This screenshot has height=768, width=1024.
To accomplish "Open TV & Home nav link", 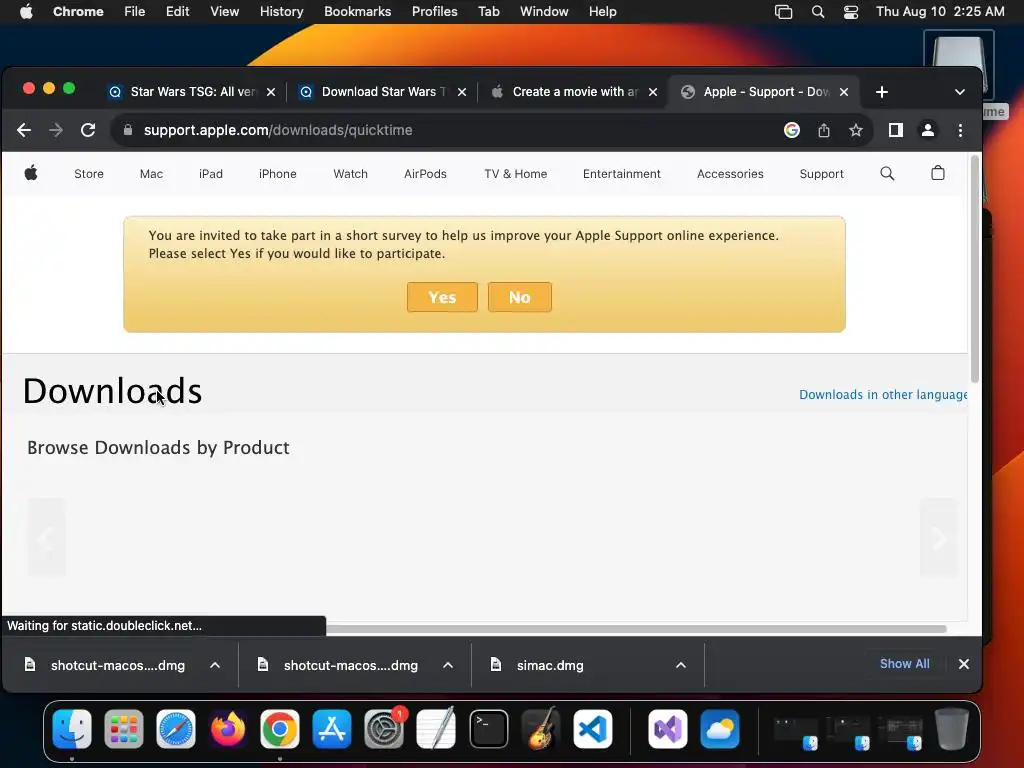I will point(515,174).
